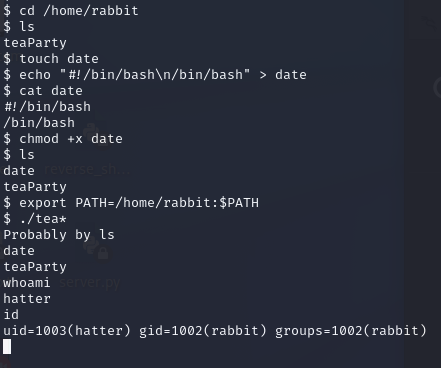Click the "cat date" command line
The image size is (441, 368).
43,91
